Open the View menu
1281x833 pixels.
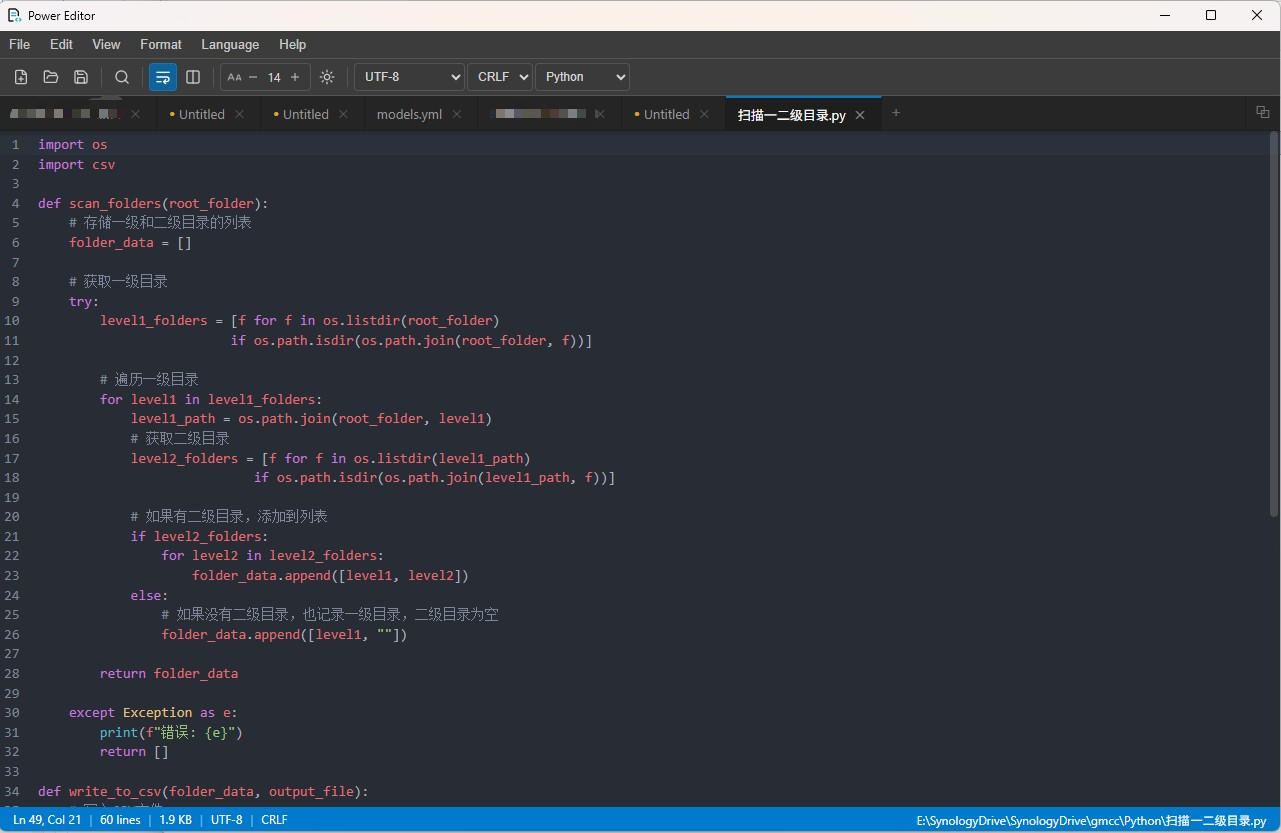coord(106,44)
